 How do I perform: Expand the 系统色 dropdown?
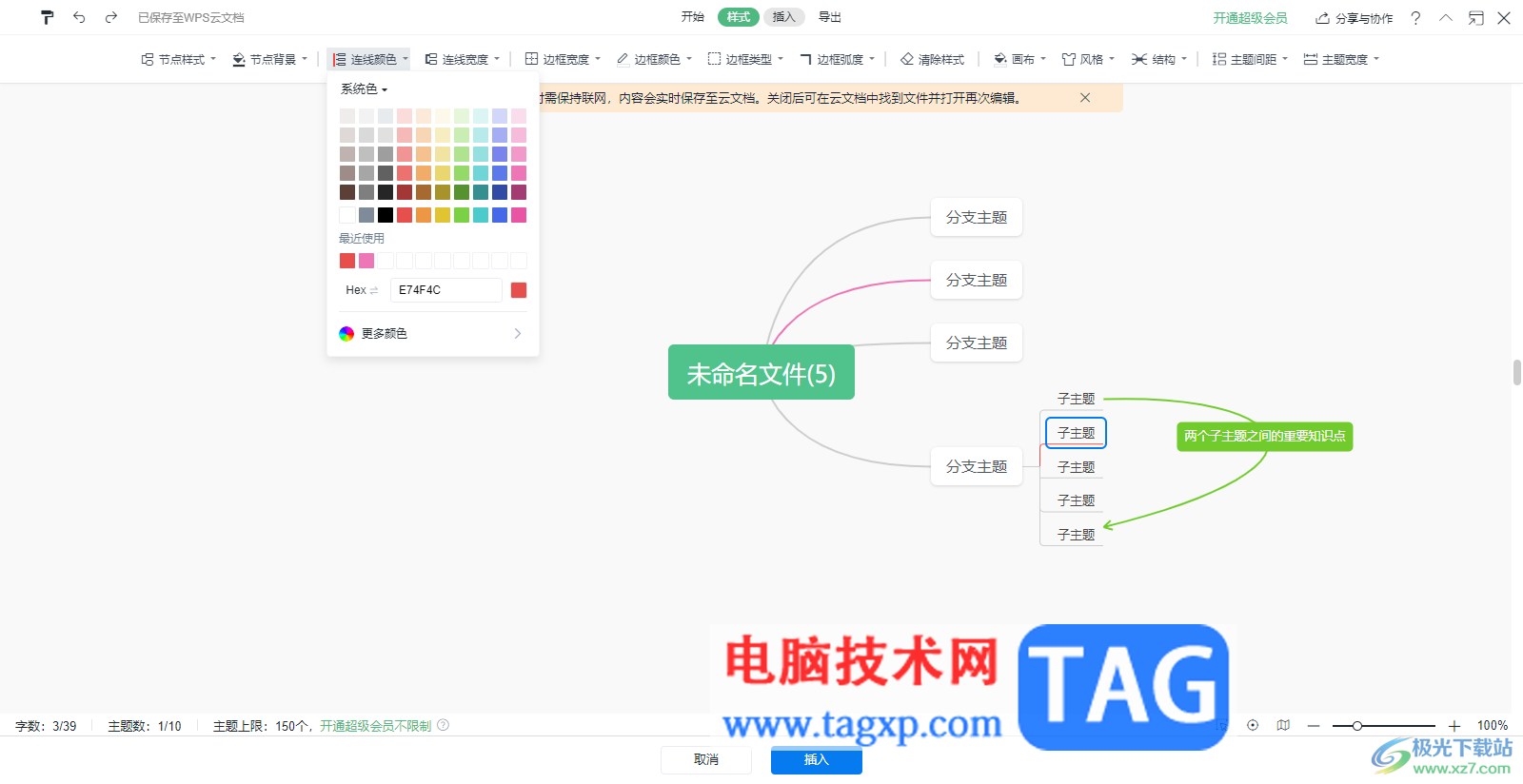[x=365, y=88]
